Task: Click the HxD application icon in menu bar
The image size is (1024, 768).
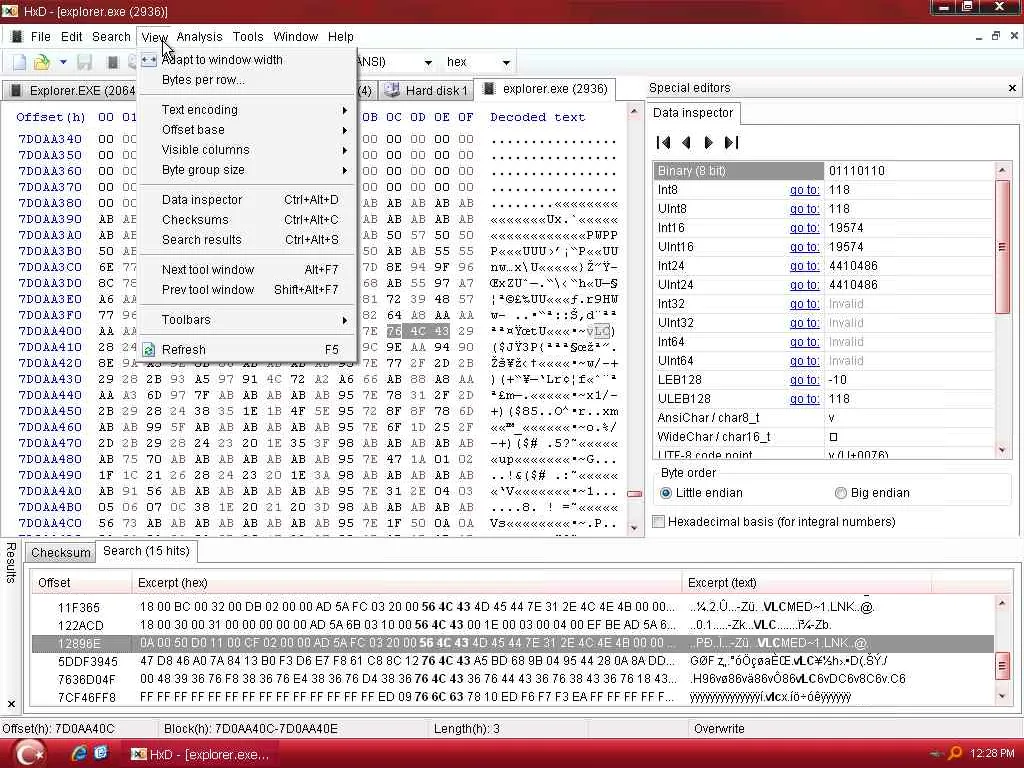Action: pos(17,37)
